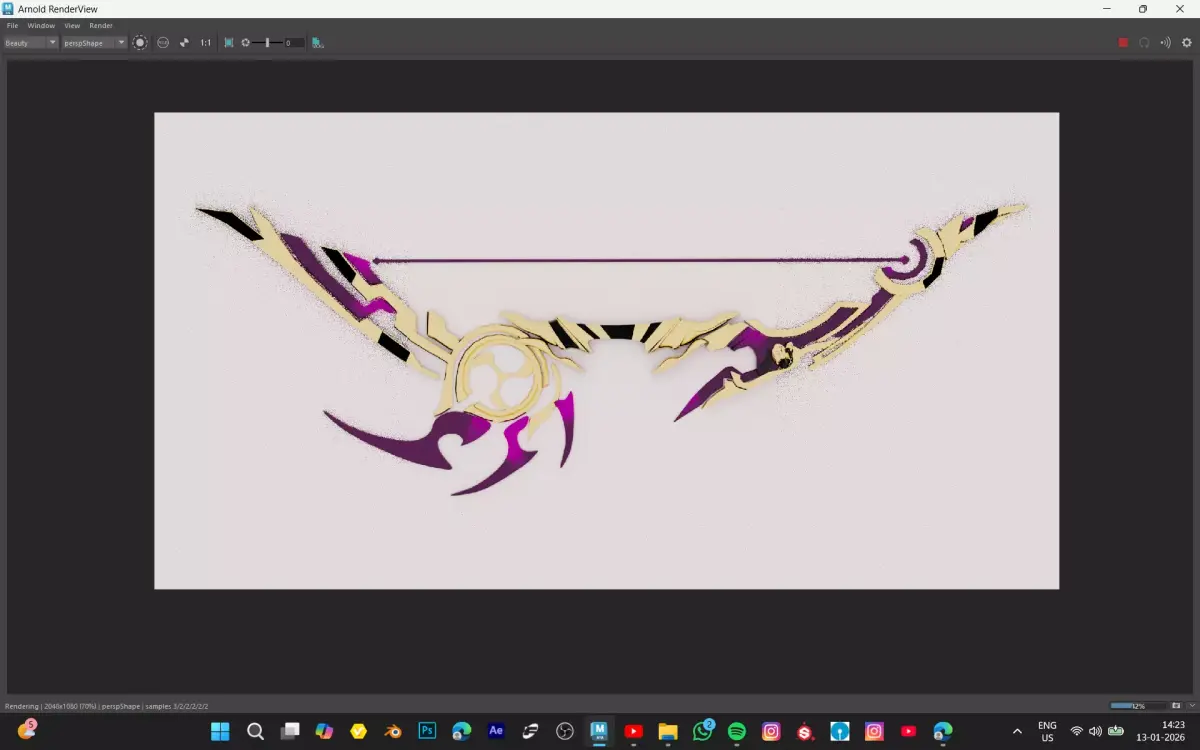Click the snapshot store image icon

coord(317,43)
